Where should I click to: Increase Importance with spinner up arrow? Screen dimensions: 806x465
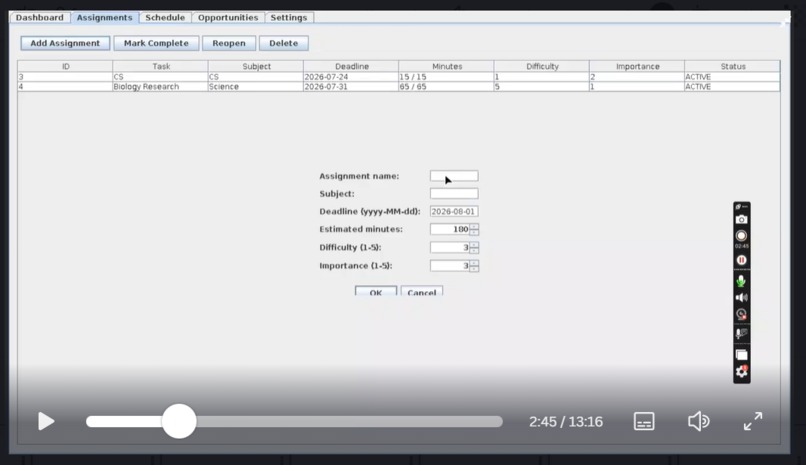[x=474, y=263]
